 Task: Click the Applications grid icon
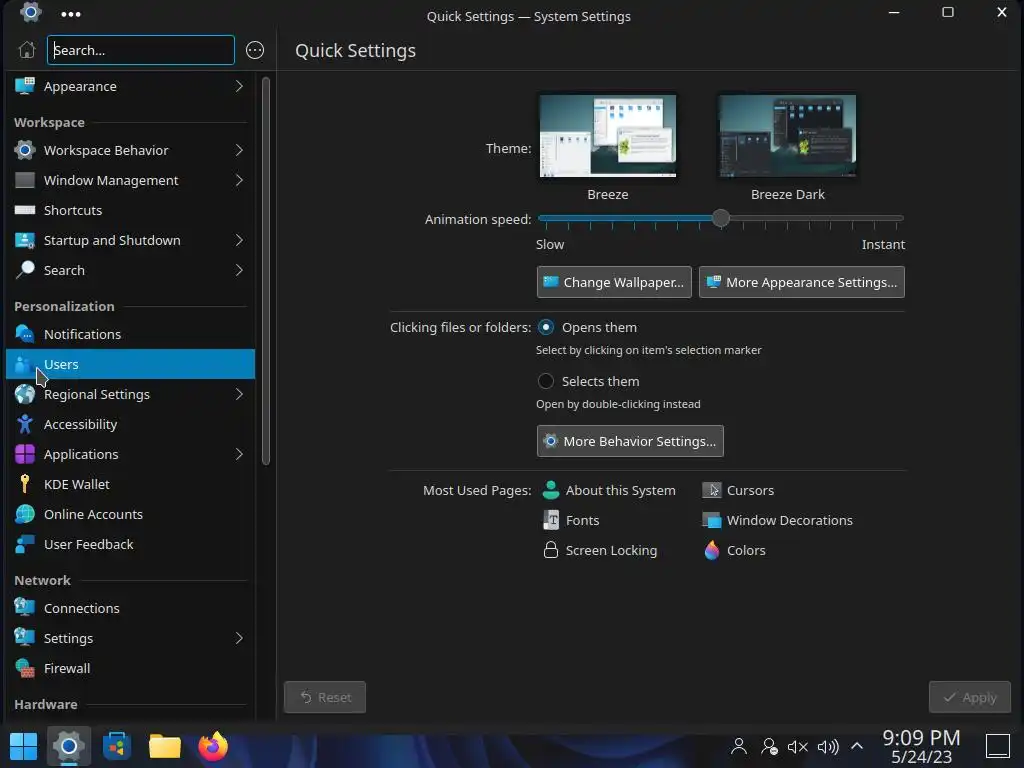click(25, 454)
